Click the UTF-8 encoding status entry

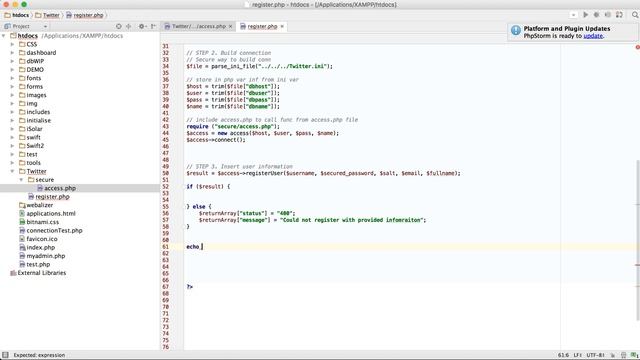(x=595, y=355)
